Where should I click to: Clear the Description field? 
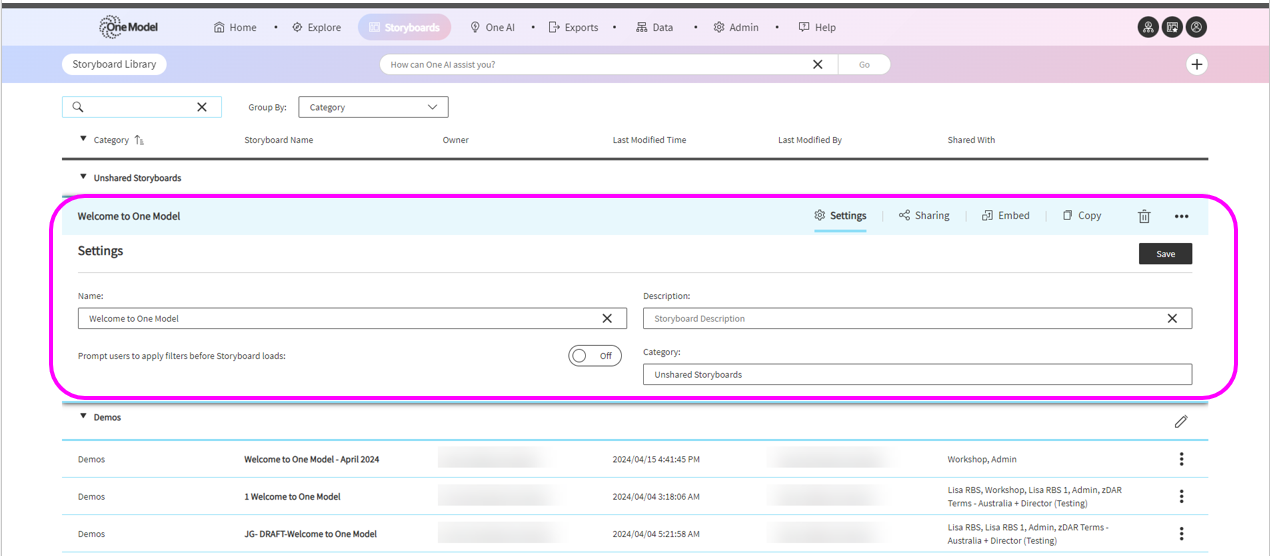(1173, 318)
